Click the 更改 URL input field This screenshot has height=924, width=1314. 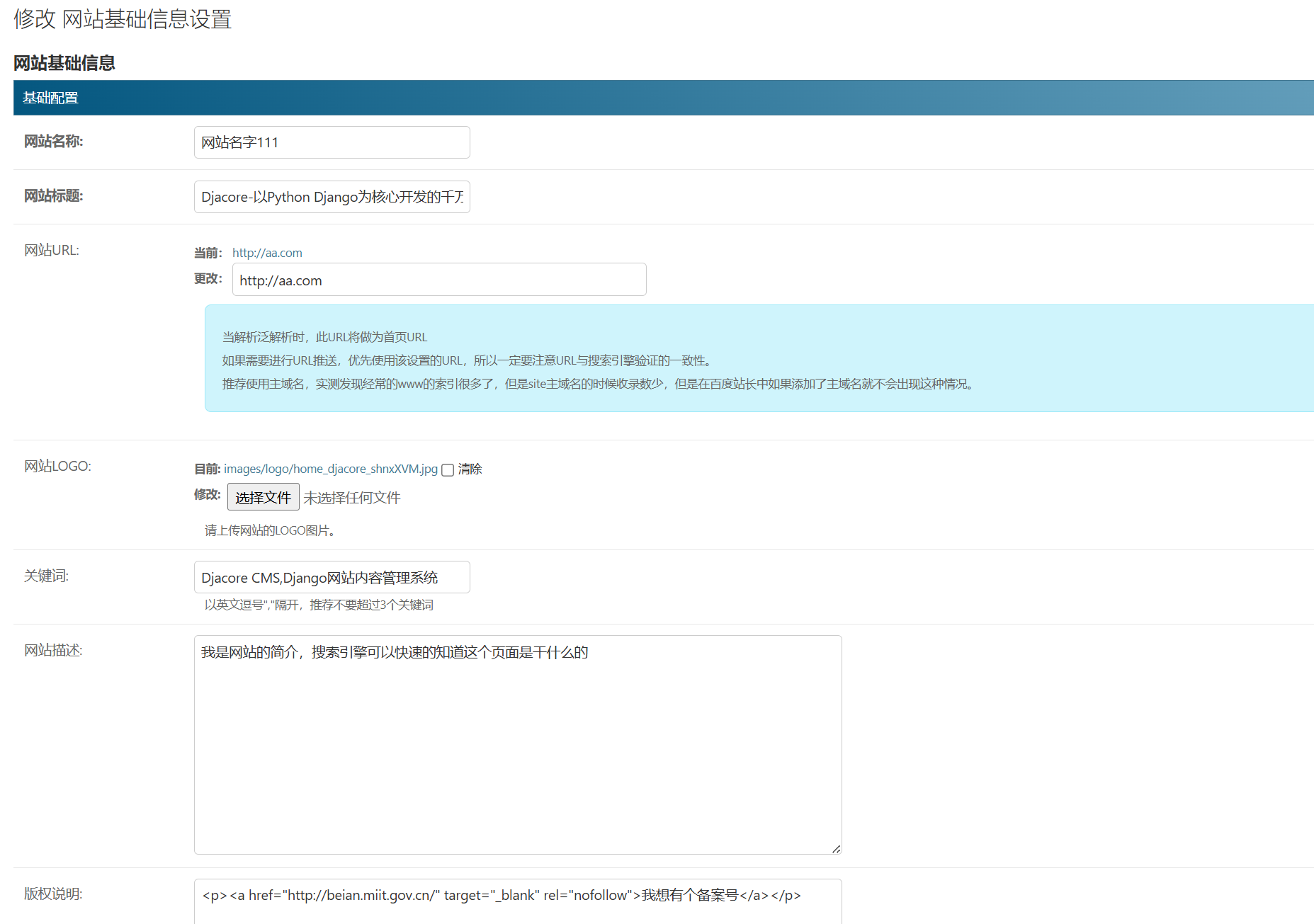pyautogui.click(x=438, y=280)
